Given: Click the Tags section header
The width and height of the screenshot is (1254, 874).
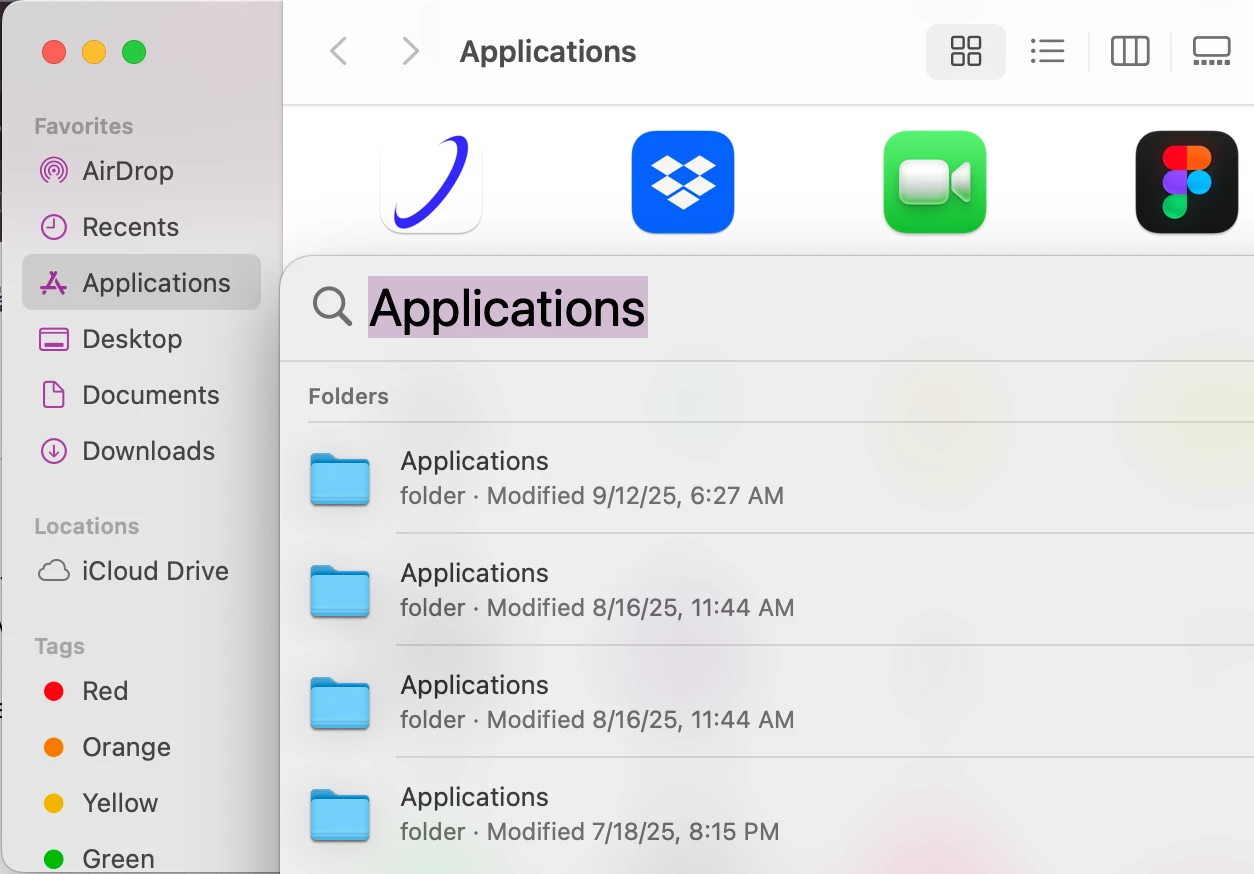Looking at the screenshot, I should click(x=60, y=646).
